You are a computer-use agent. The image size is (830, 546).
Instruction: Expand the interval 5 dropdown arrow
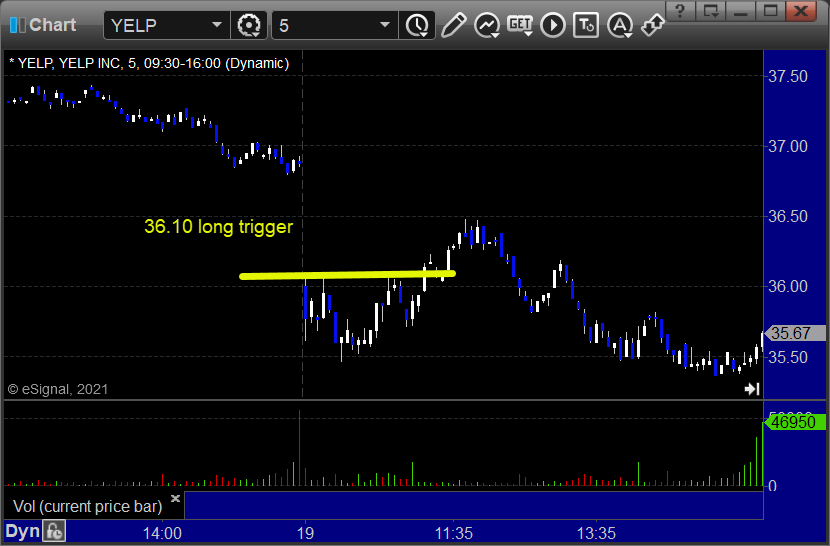[x=385, y=24]
